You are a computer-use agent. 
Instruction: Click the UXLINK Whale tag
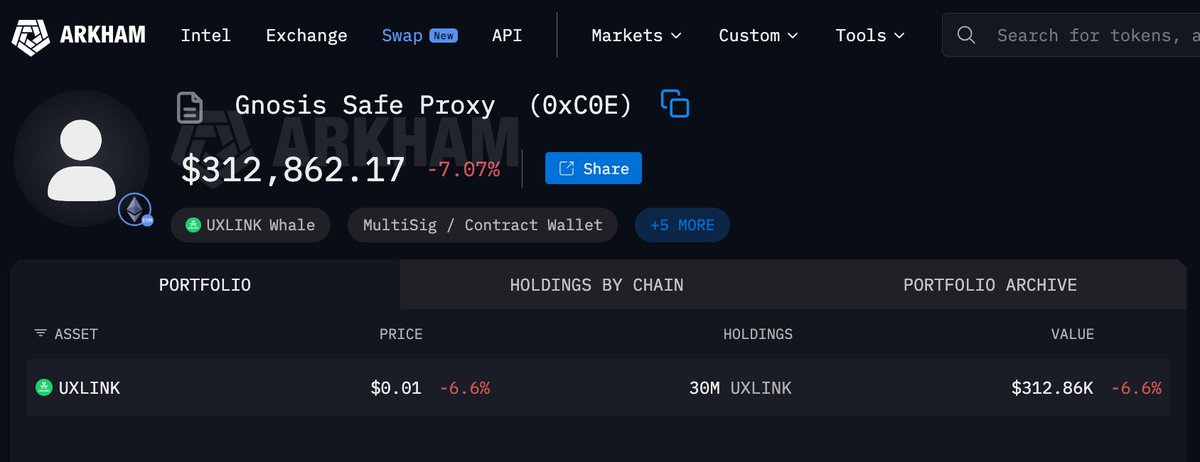(250, 225)
